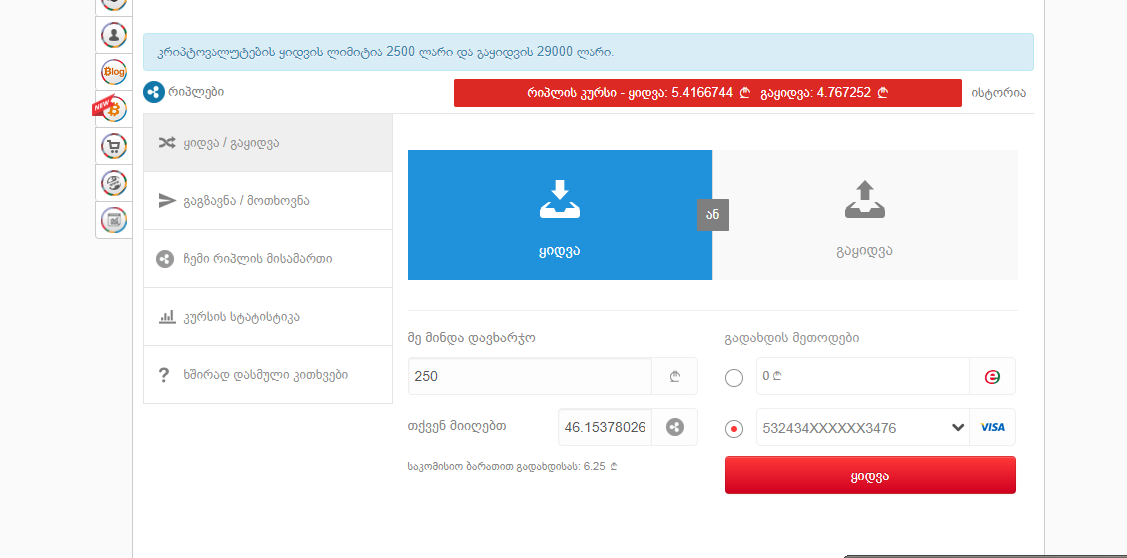Click the რიპლები heading text
Image resolution: width=1127 pixels, height=558 pixels.
pos(196,92)
